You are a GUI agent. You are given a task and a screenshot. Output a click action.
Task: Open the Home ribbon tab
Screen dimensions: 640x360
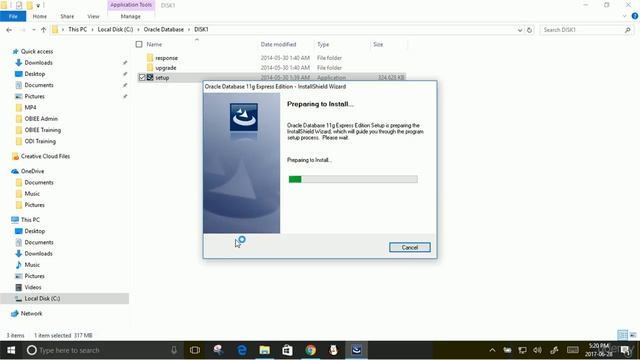(x=40, y=16)
